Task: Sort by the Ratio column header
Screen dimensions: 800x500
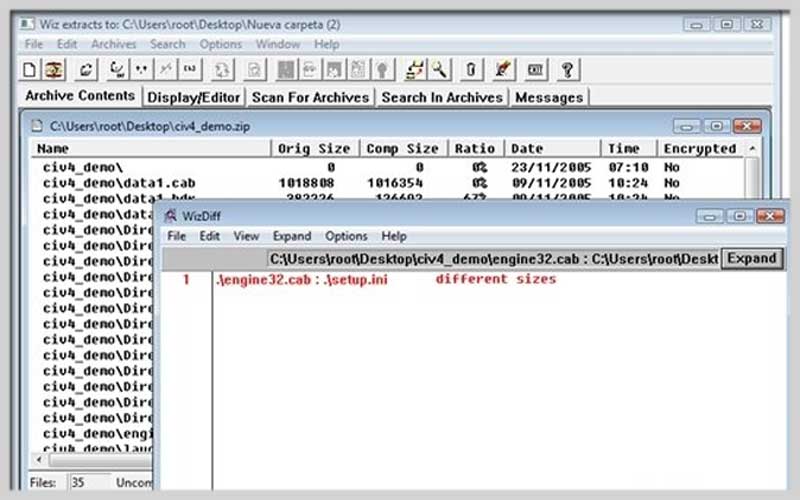Action: 476,148
